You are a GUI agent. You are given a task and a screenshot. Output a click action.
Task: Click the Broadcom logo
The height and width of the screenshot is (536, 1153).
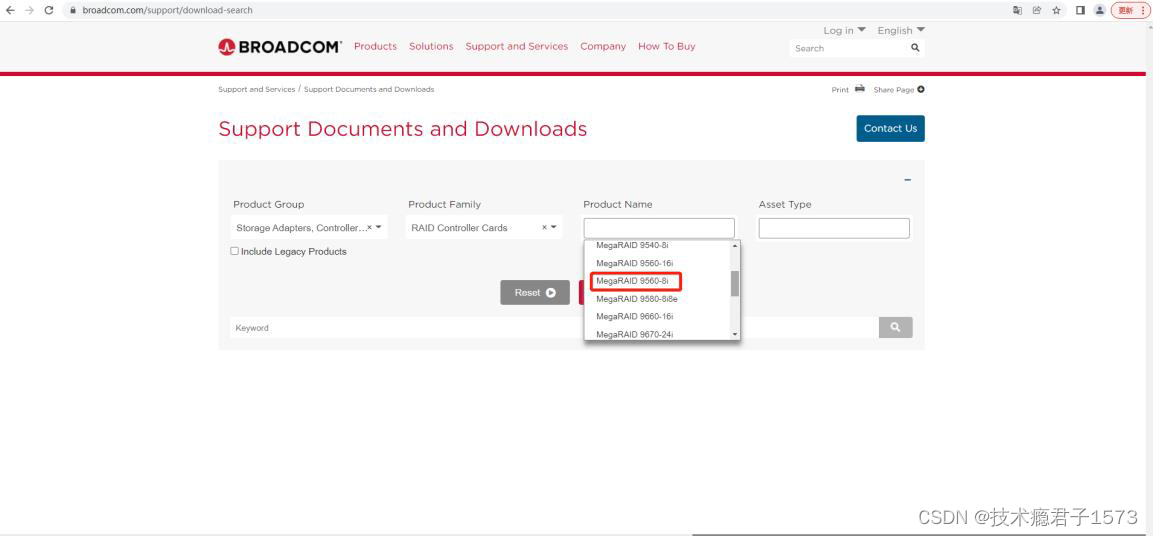pos(280,47)
